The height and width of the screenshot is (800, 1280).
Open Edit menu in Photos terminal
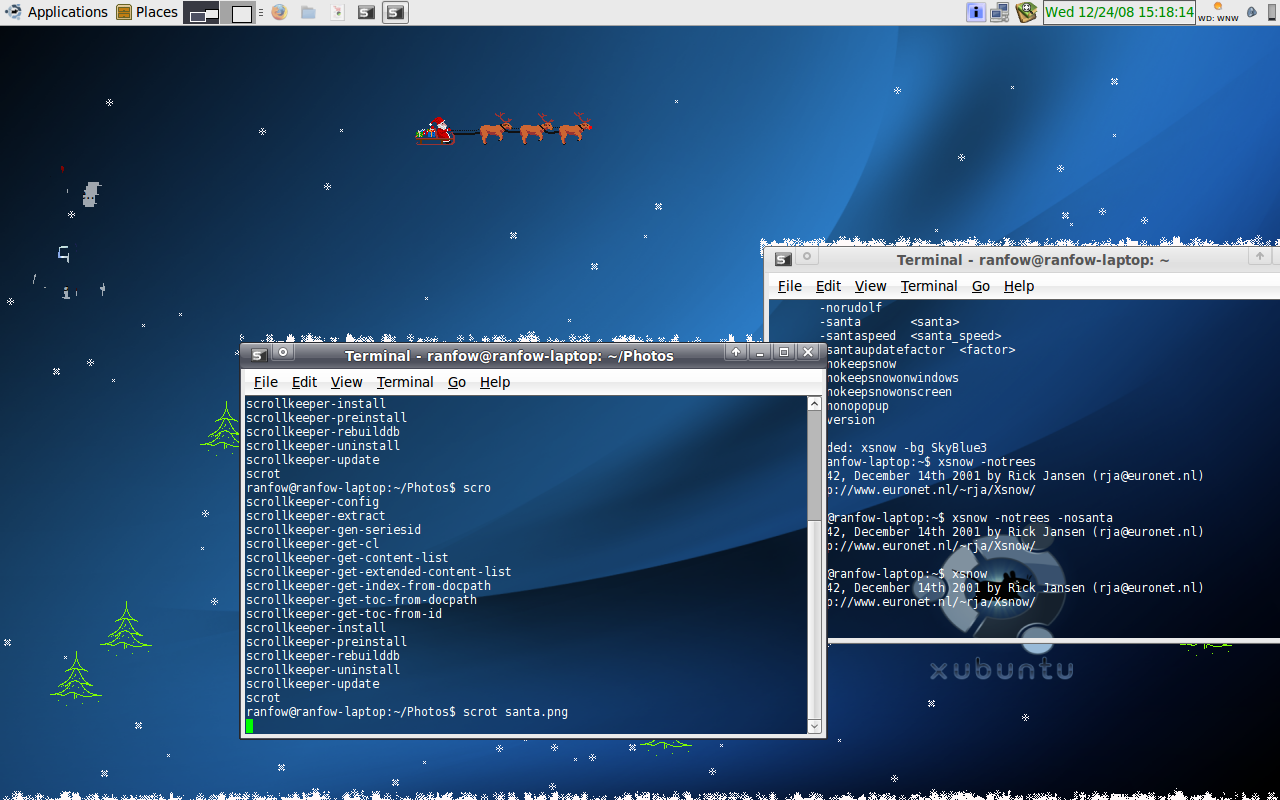pos(304,382)
